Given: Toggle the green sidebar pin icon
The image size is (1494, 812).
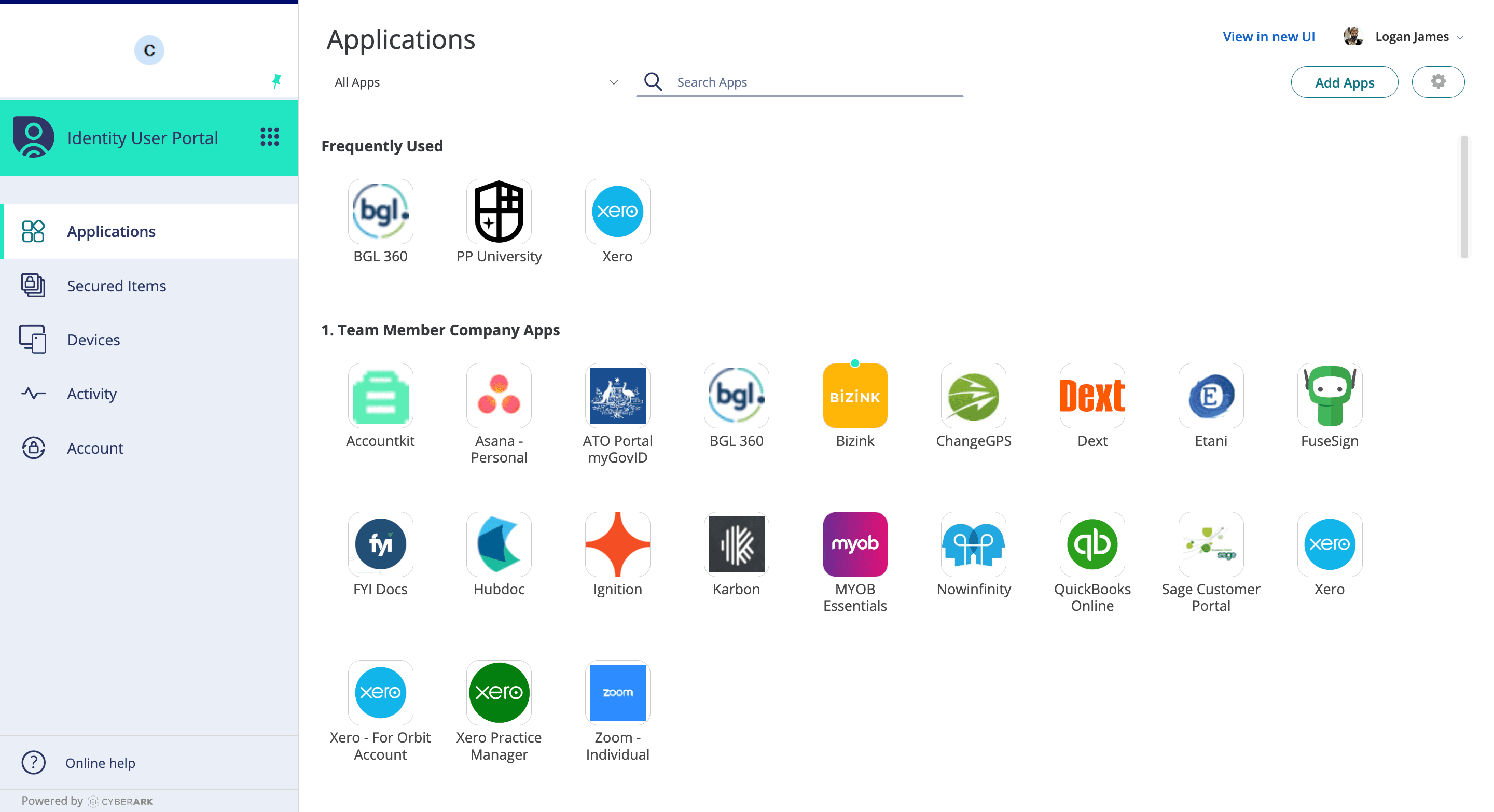Looking at the screenshot, I should tap(276, 80).
